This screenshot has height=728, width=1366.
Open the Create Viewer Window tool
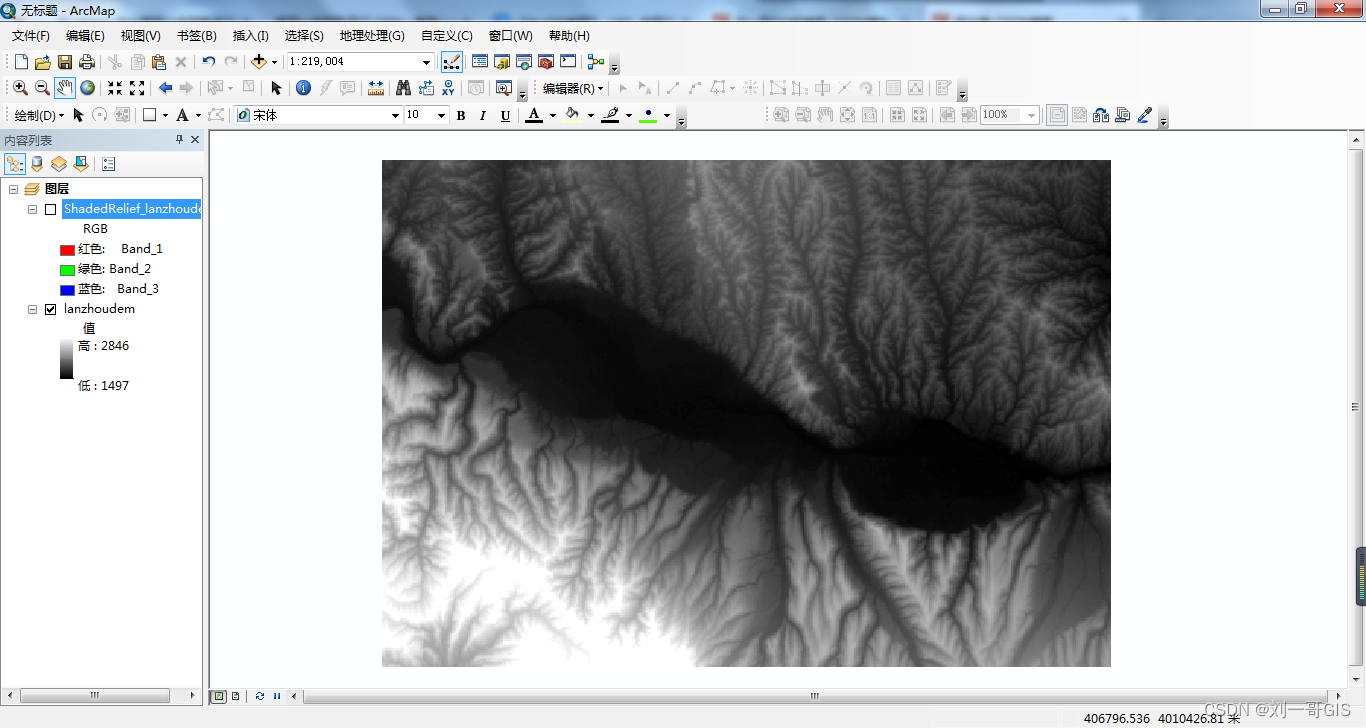click(x=503, y=88)
